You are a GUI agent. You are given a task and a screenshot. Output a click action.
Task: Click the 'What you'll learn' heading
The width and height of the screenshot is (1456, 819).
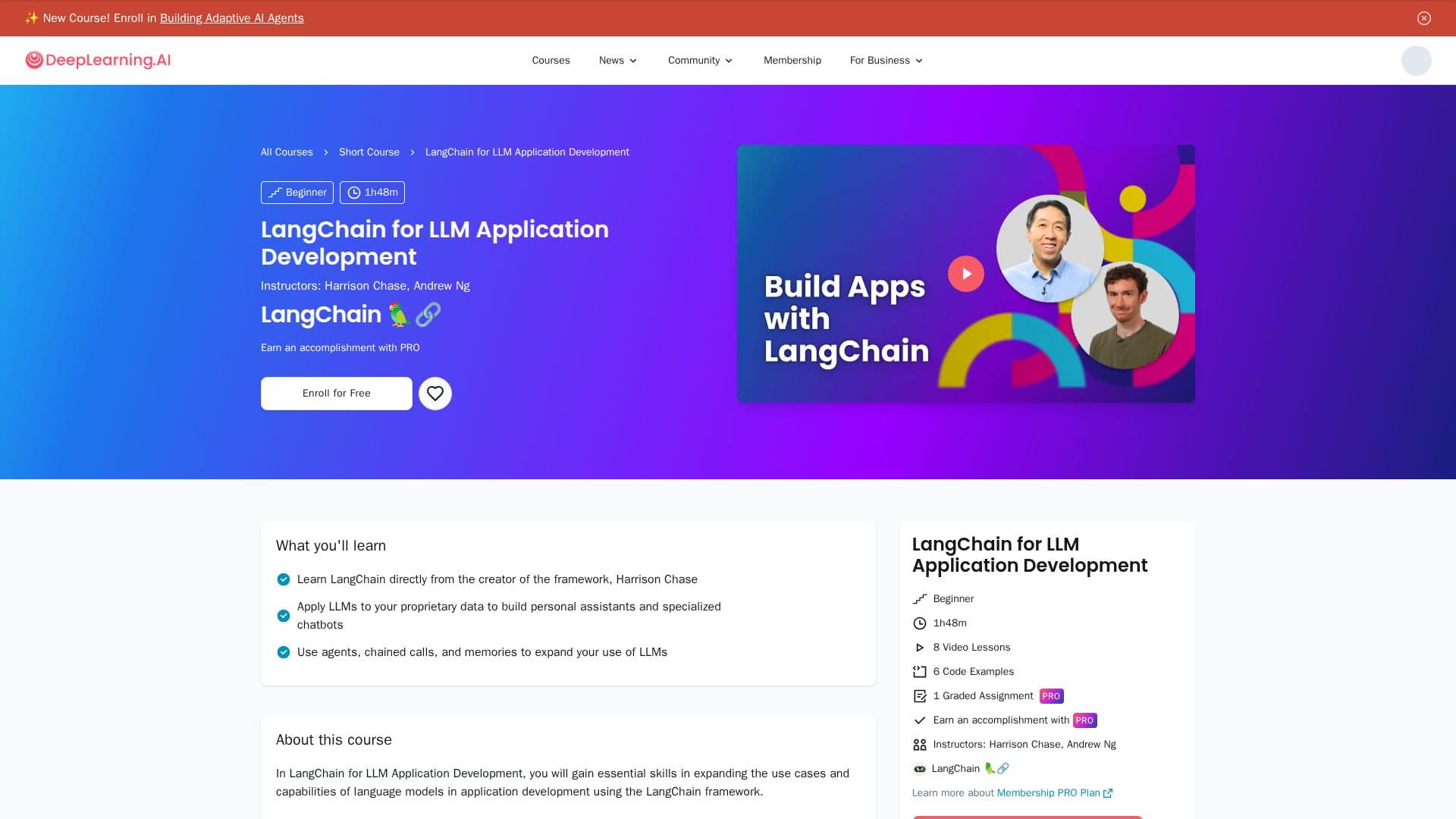pyautogui.click(x=331, y=546)
